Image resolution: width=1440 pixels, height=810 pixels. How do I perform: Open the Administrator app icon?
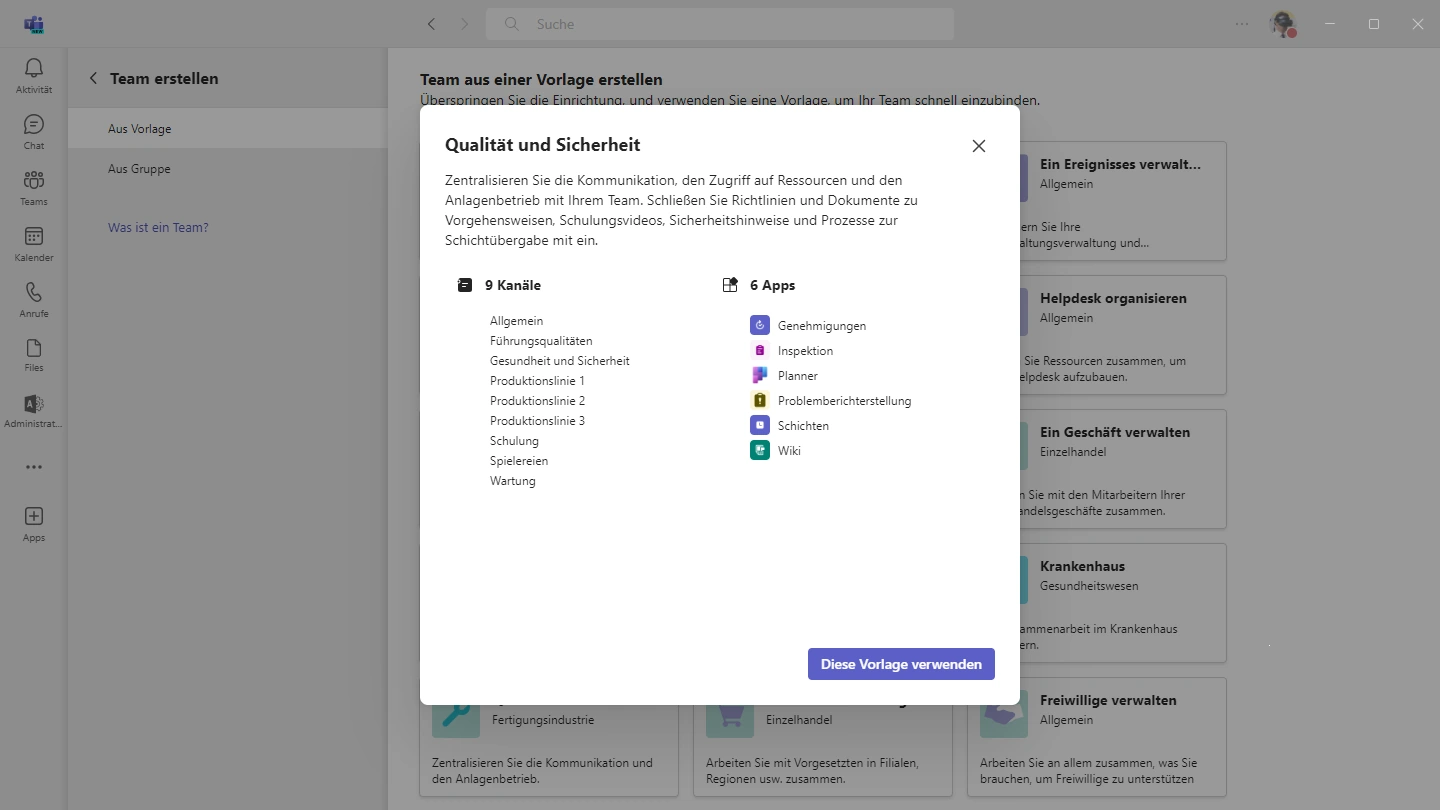click(x=34, y=410)
